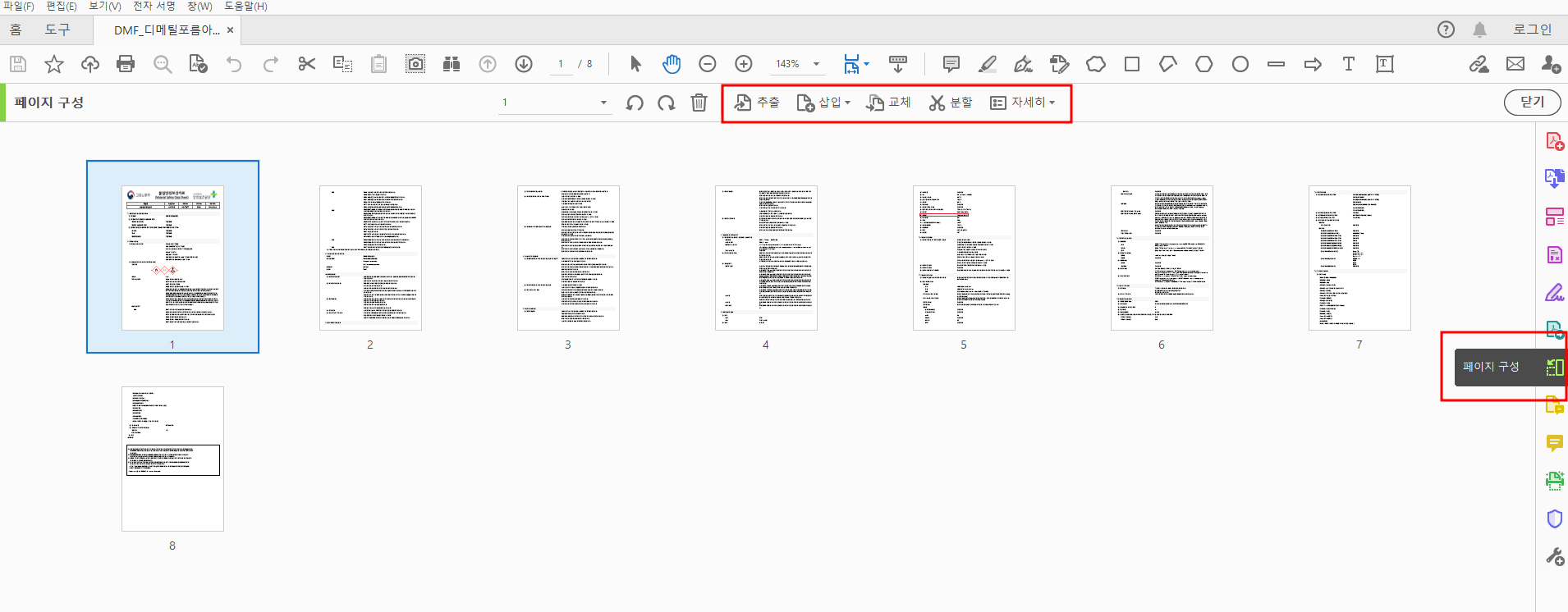
Task: Click the Redo arrow icon
Action: point(271,64)
